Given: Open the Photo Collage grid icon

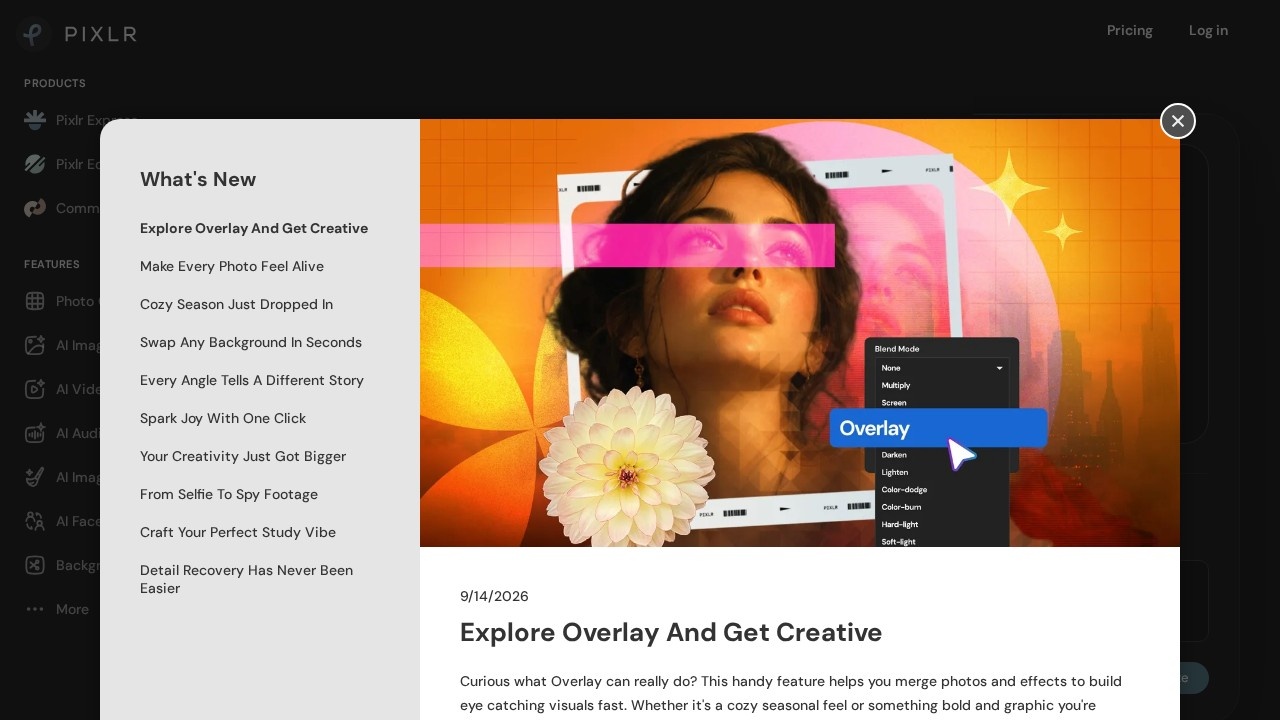Looking at the screenshot, I should coord(35,301).
